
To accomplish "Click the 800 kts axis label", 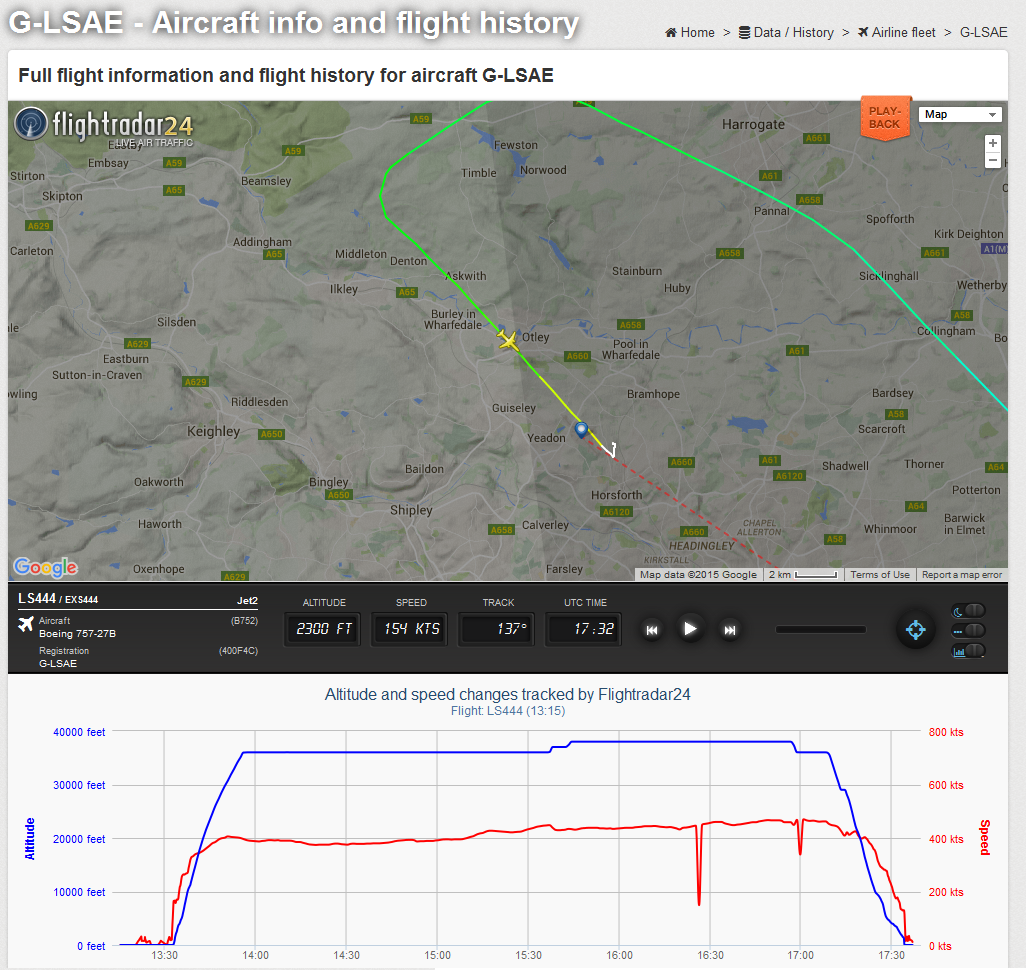I will pyautogui.click(x=946, y=732).
